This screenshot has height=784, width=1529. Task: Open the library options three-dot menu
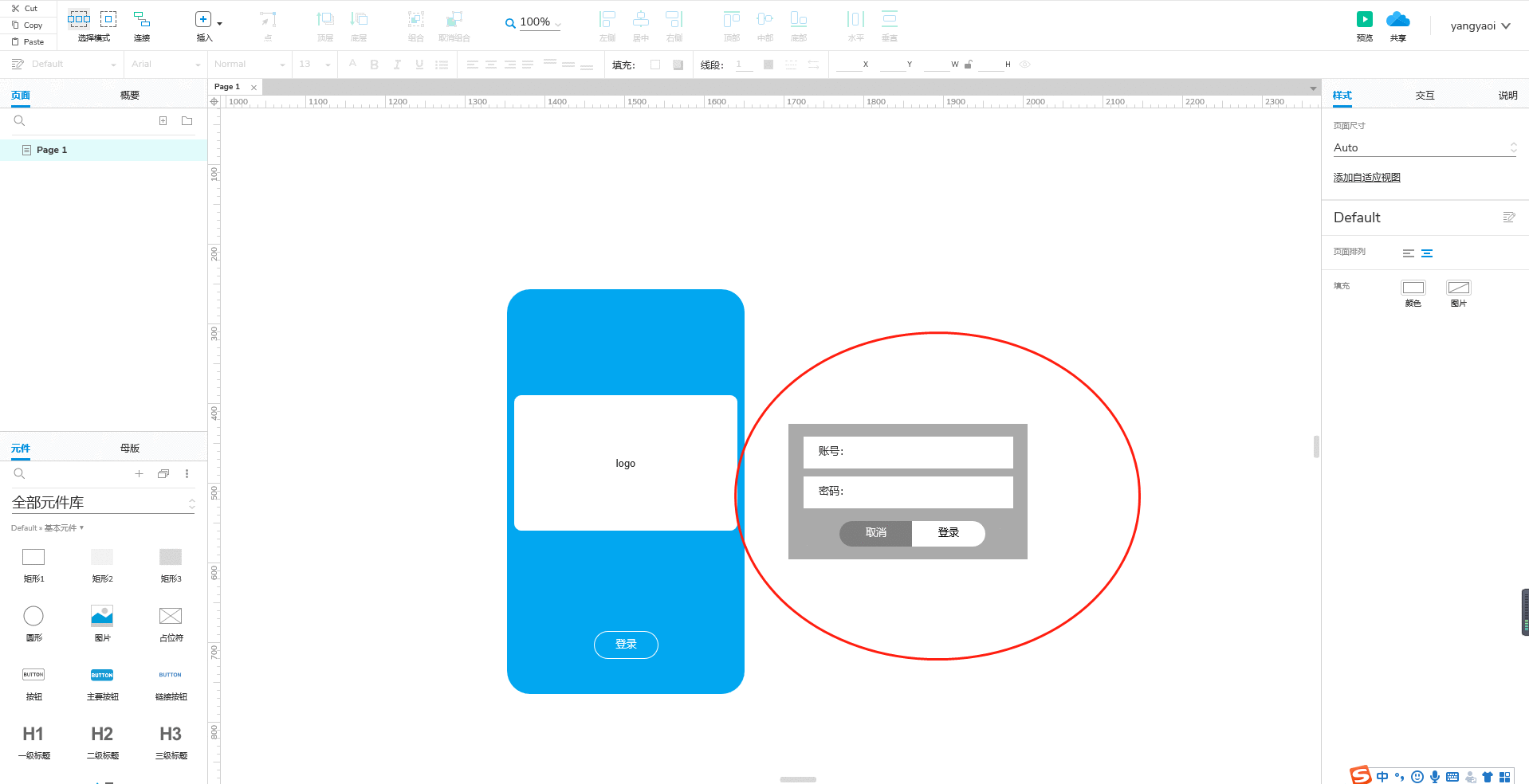[187, 473]
